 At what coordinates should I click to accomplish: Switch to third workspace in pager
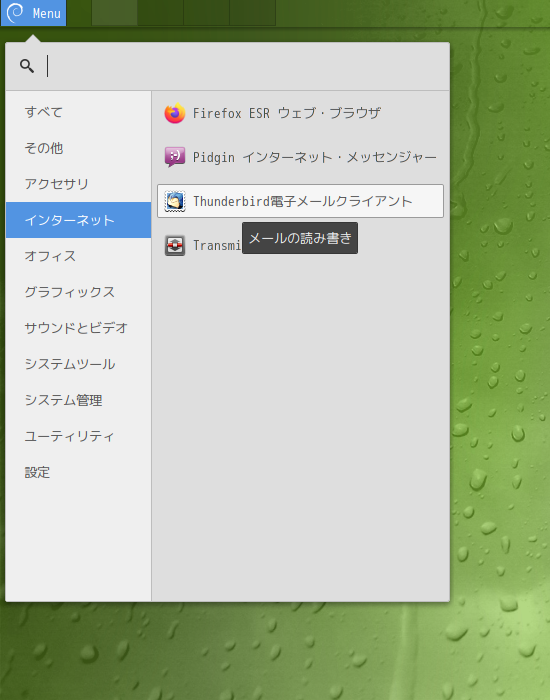click(206, 12)
